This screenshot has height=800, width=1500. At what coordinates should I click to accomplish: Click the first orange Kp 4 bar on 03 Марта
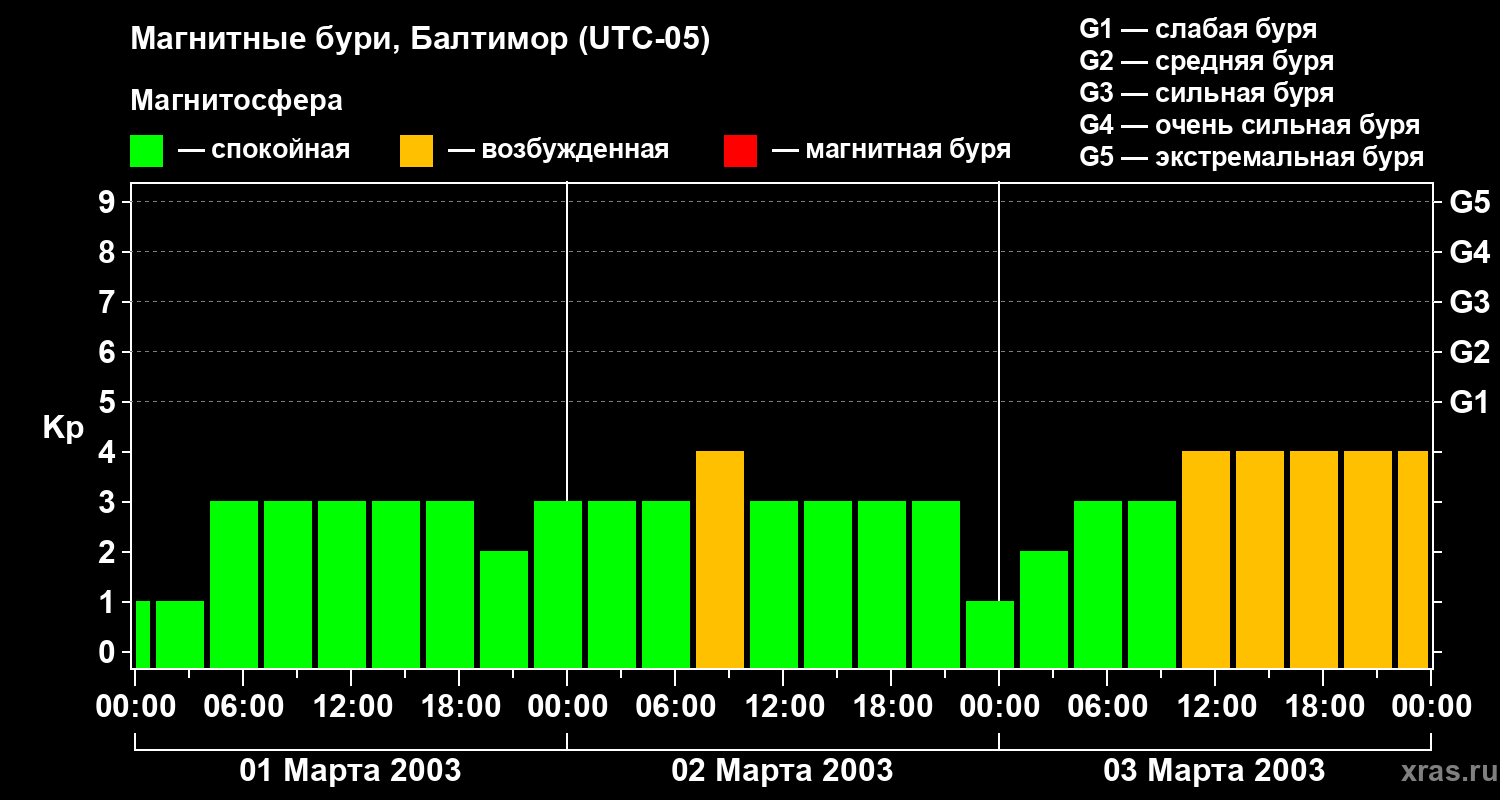(x=1206, y=559)
